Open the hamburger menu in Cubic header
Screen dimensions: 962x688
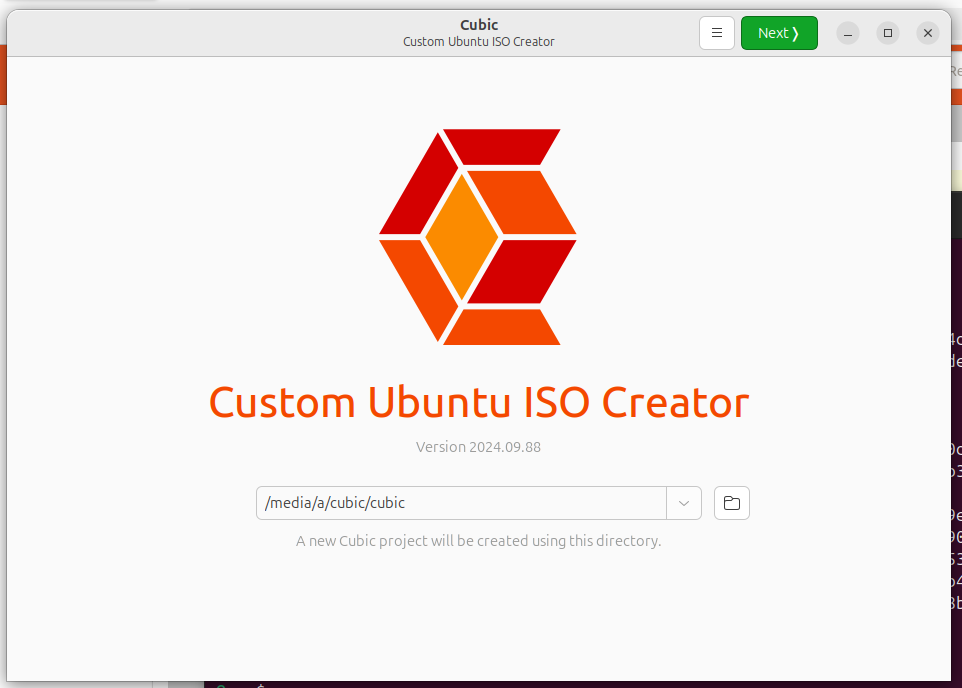pyautogui.click(x=717, y=33)
